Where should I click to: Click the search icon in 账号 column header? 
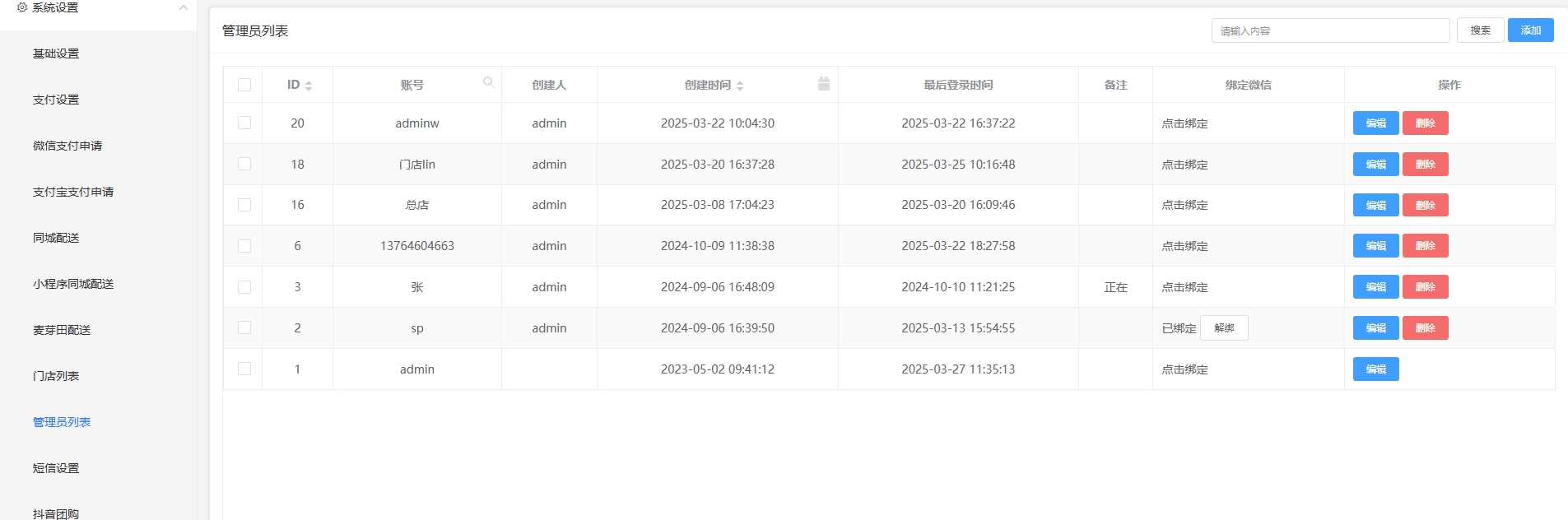(488, 82)
